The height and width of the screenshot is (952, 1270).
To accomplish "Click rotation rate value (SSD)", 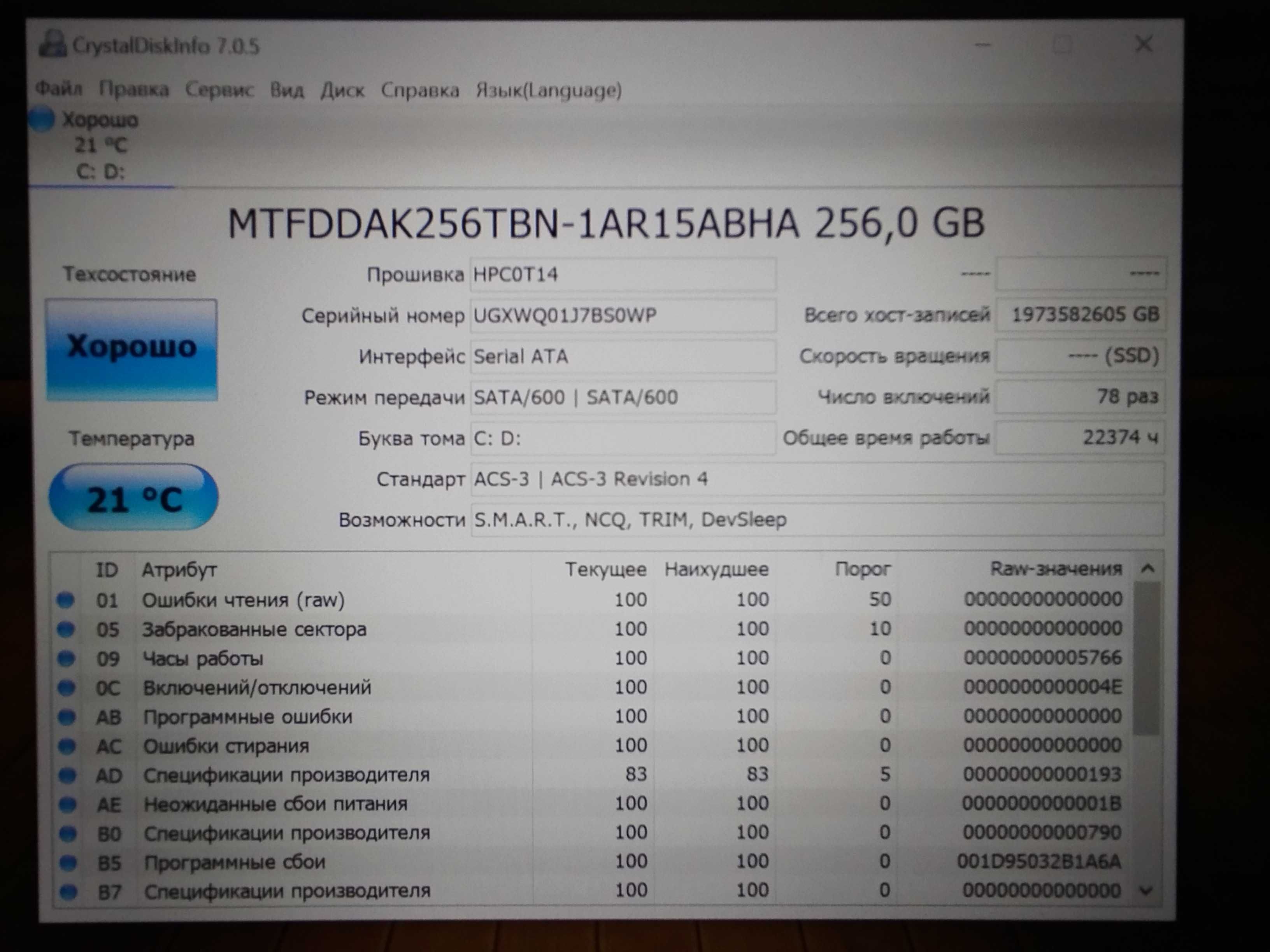I will [x=1080, y=356].
